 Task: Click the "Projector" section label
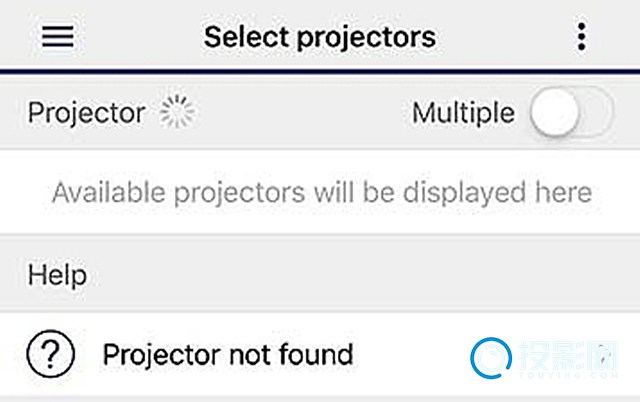[x=86, y=113]
